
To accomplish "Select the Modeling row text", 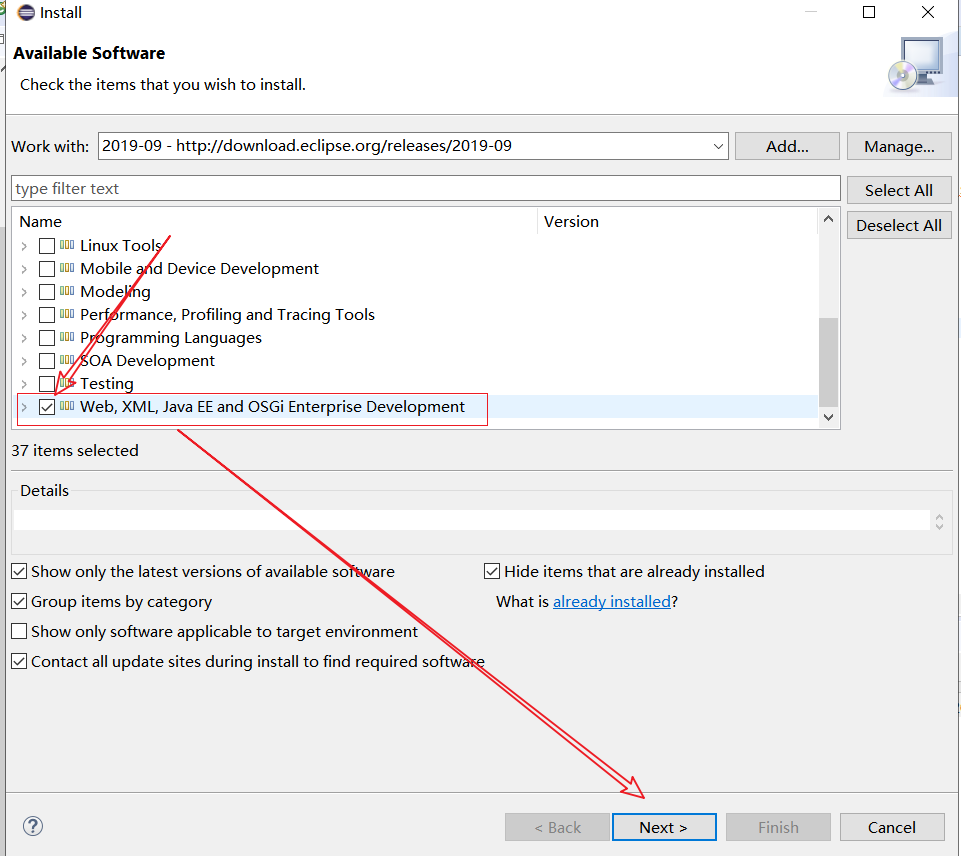I will coord(115,292).
